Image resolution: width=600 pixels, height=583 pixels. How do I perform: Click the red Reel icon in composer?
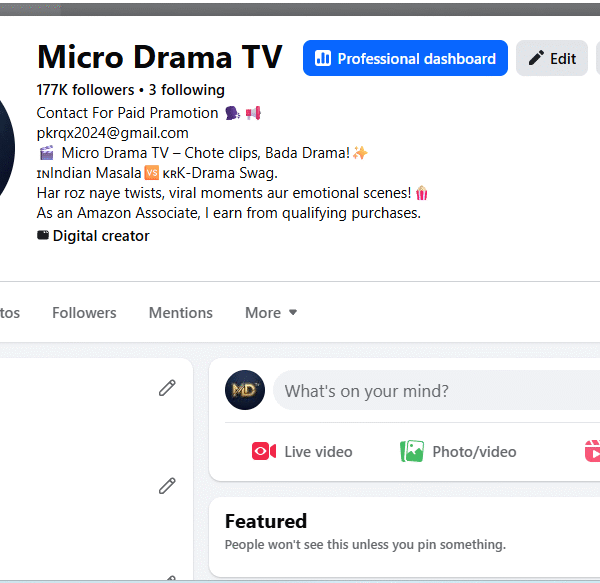point(592,451)
